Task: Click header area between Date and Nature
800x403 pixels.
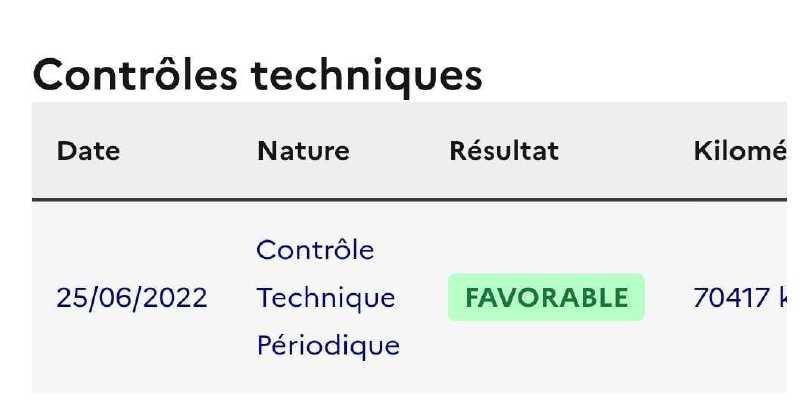Action: [189, 151]
